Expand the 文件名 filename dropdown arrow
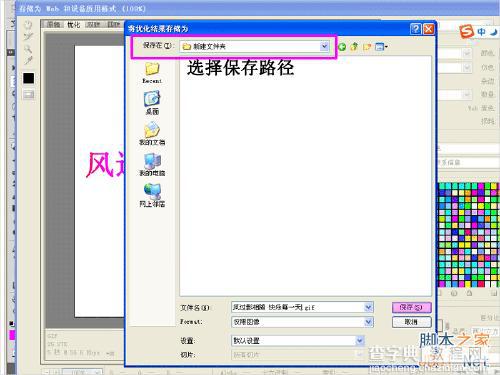 [368, 307]
